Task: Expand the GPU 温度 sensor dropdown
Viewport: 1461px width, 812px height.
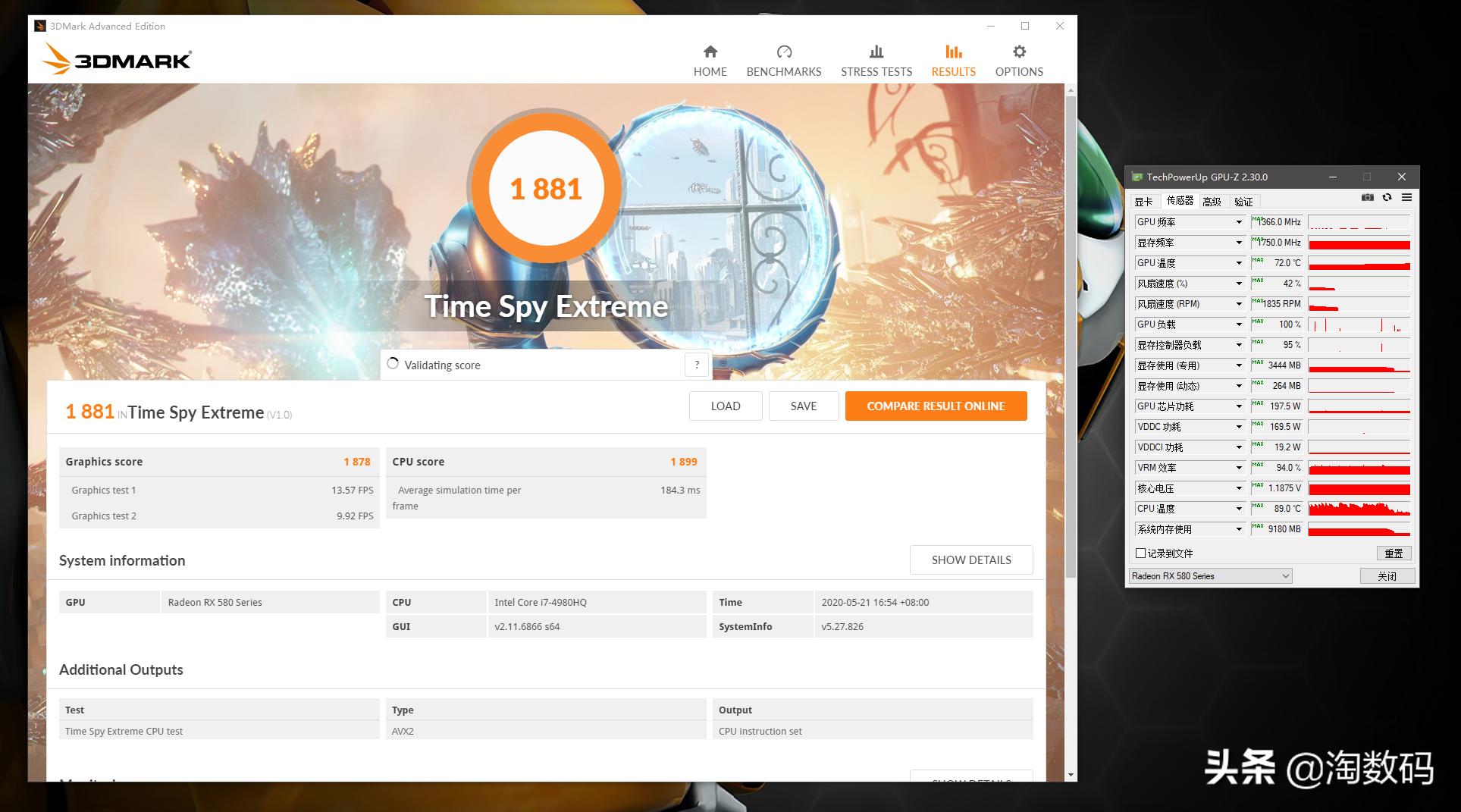Action: tap(1239, 263)
